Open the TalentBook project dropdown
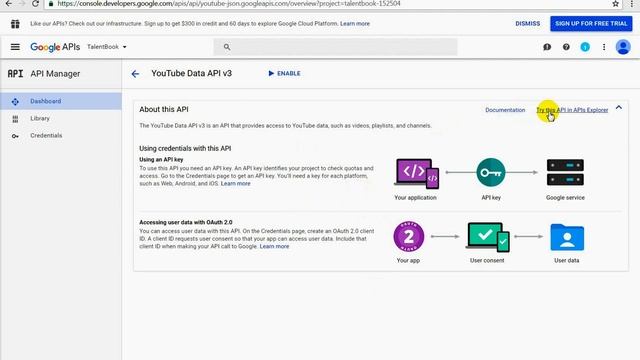Screen dimensions: 640x360 [x=107, y=47]
